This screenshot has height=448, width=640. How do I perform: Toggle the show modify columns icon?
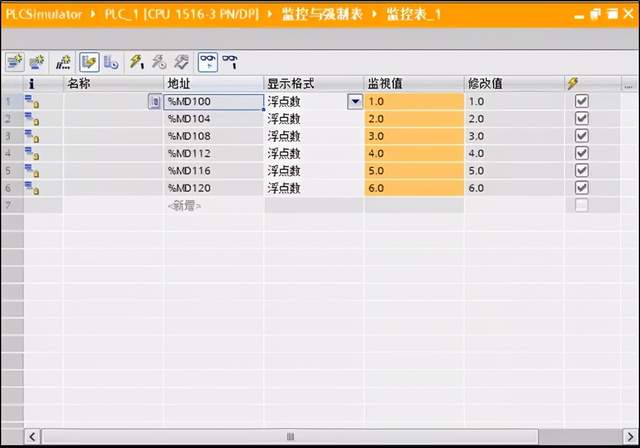(88, 61)
